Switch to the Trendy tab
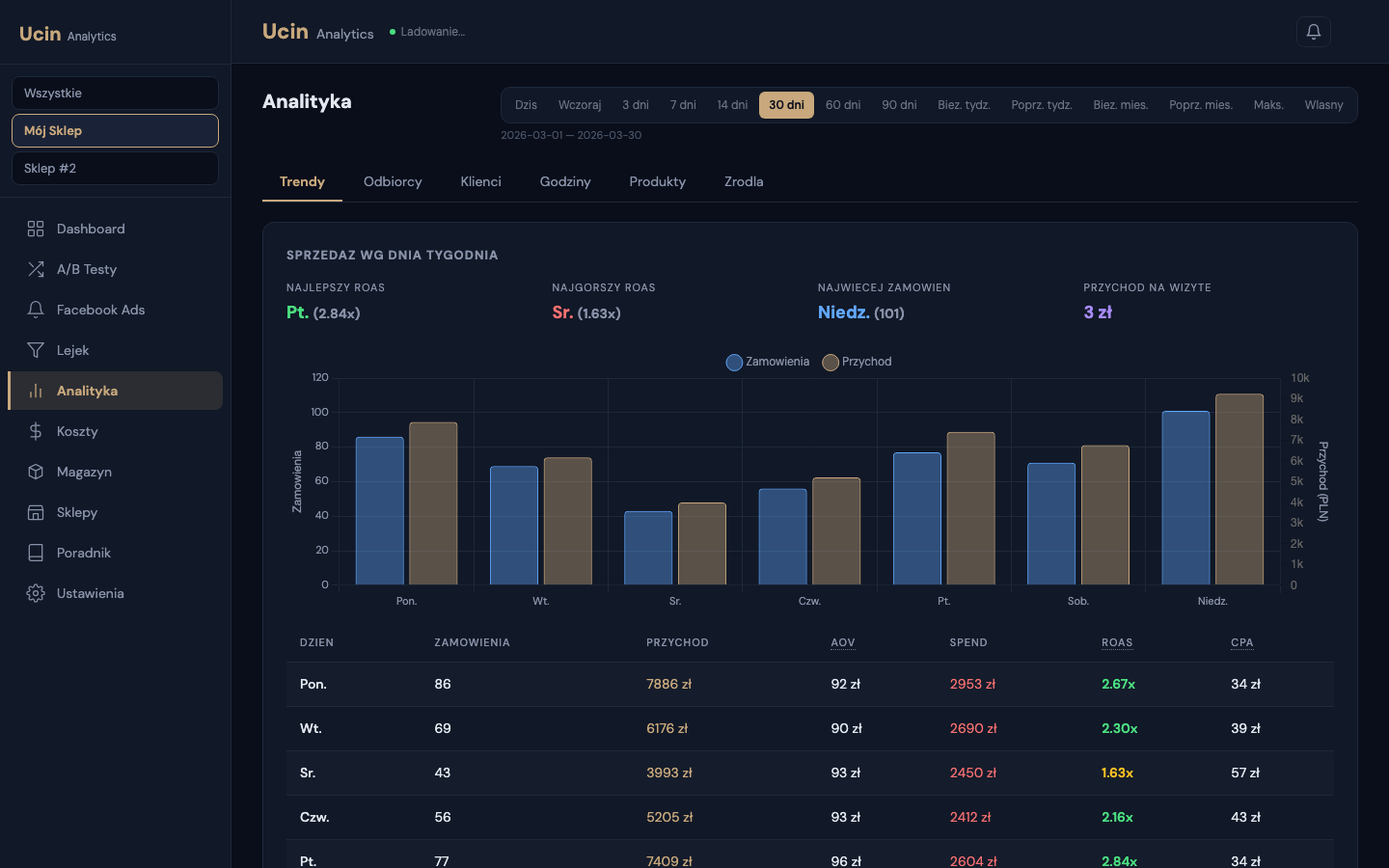 coord(302,182)
